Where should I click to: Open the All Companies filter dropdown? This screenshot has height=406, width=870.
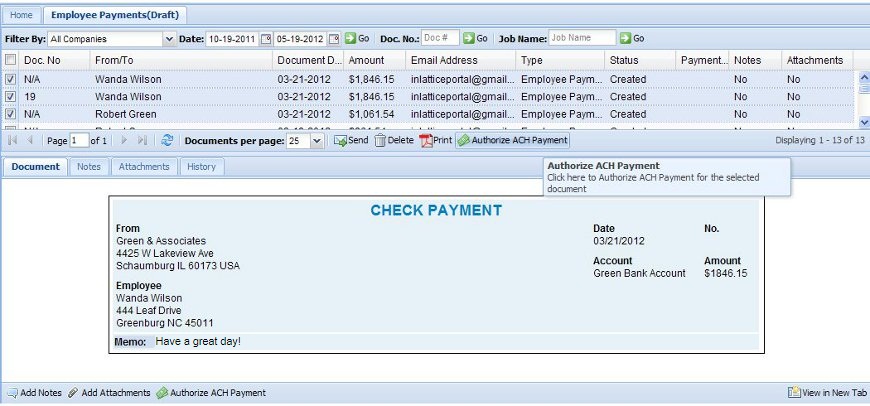pos(168,39)
